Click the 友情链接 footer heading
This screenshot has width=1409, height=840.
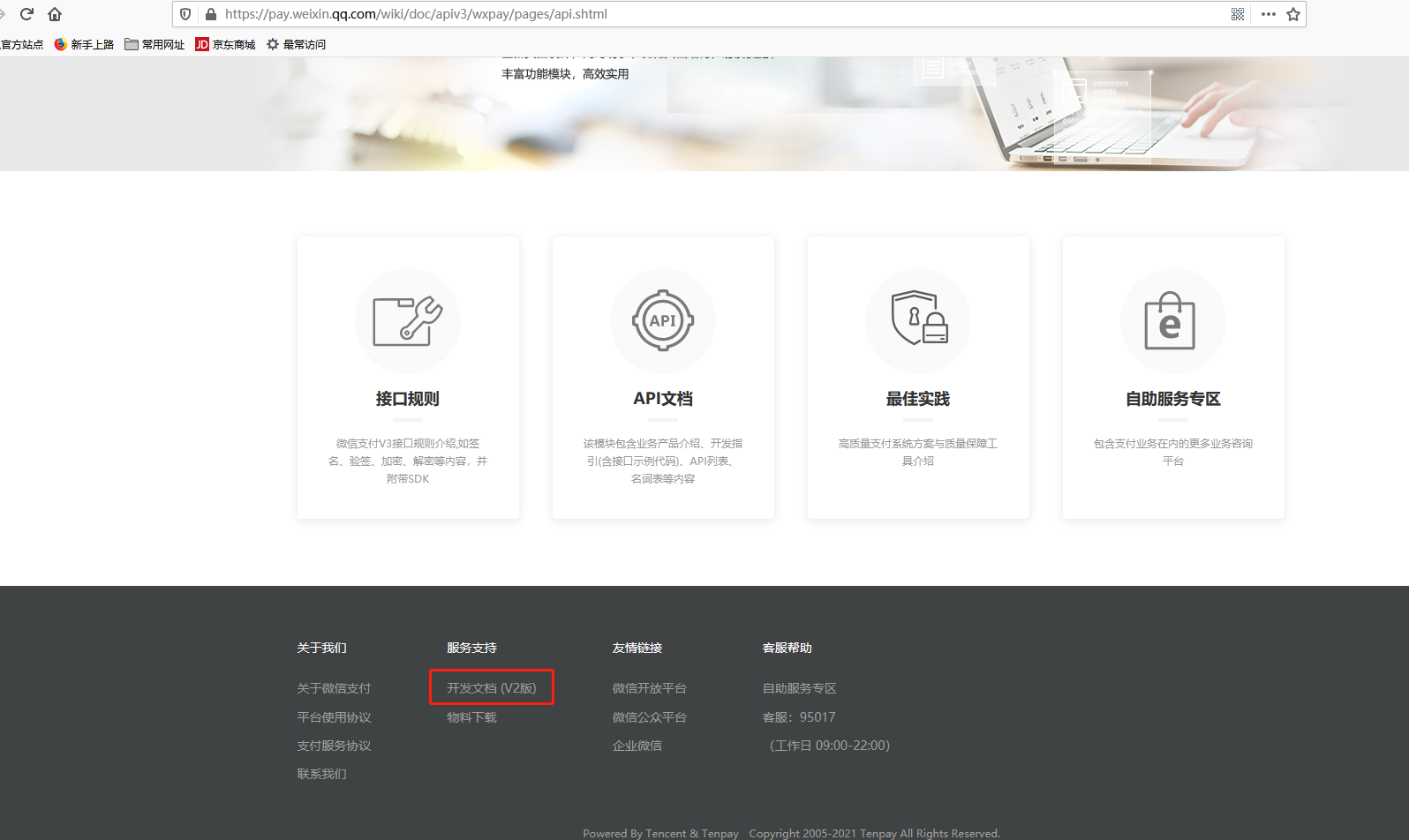tap(637, 648)
